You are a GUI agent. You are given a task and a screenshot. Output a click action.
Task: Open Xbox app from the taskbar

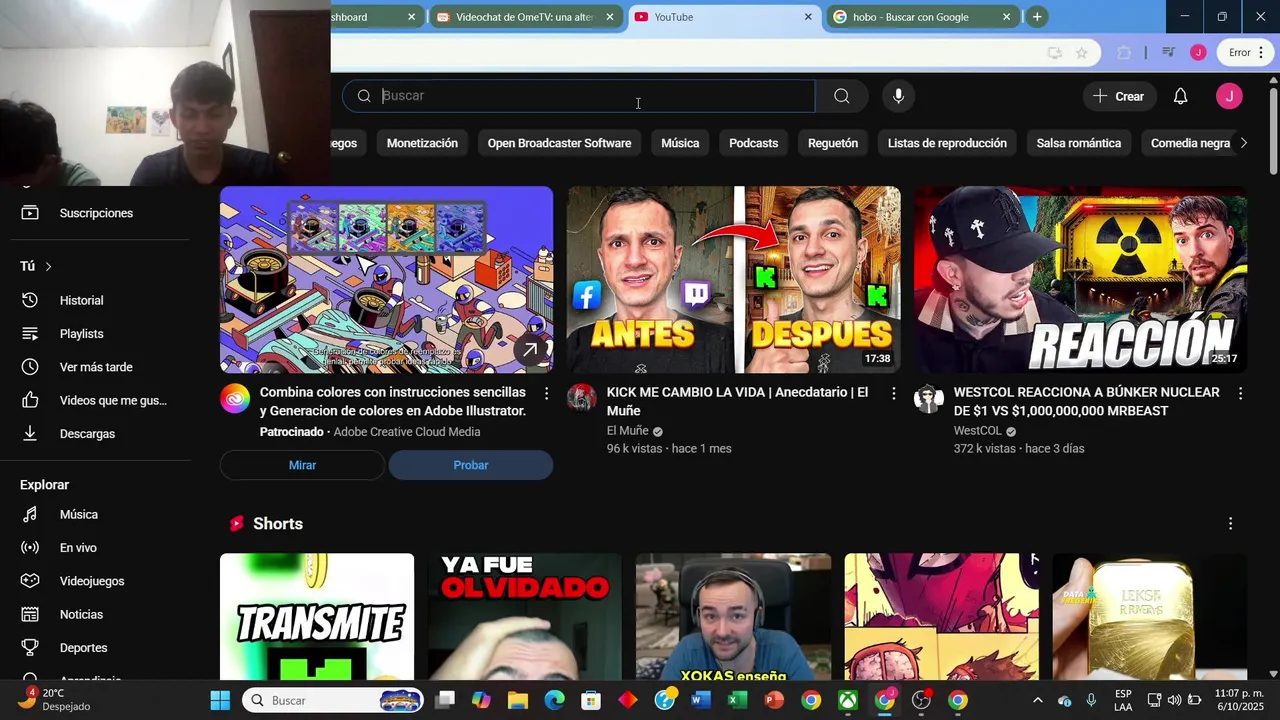coord(848,700)
